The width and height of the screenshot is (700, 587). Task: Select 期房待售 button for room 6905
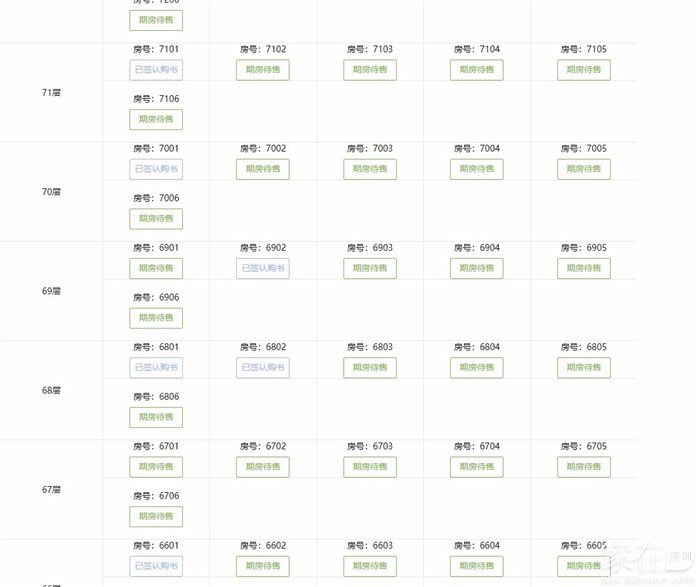point(584,268)
